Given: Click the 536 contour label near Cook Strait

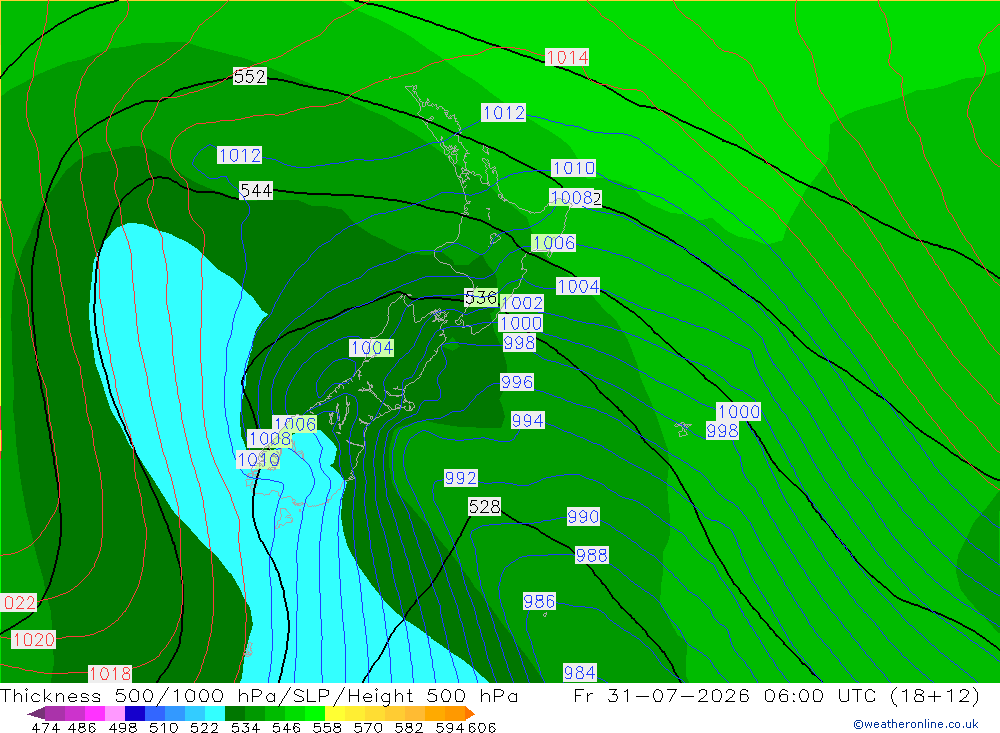Looking at the screenshot, I should pos(481,298).
